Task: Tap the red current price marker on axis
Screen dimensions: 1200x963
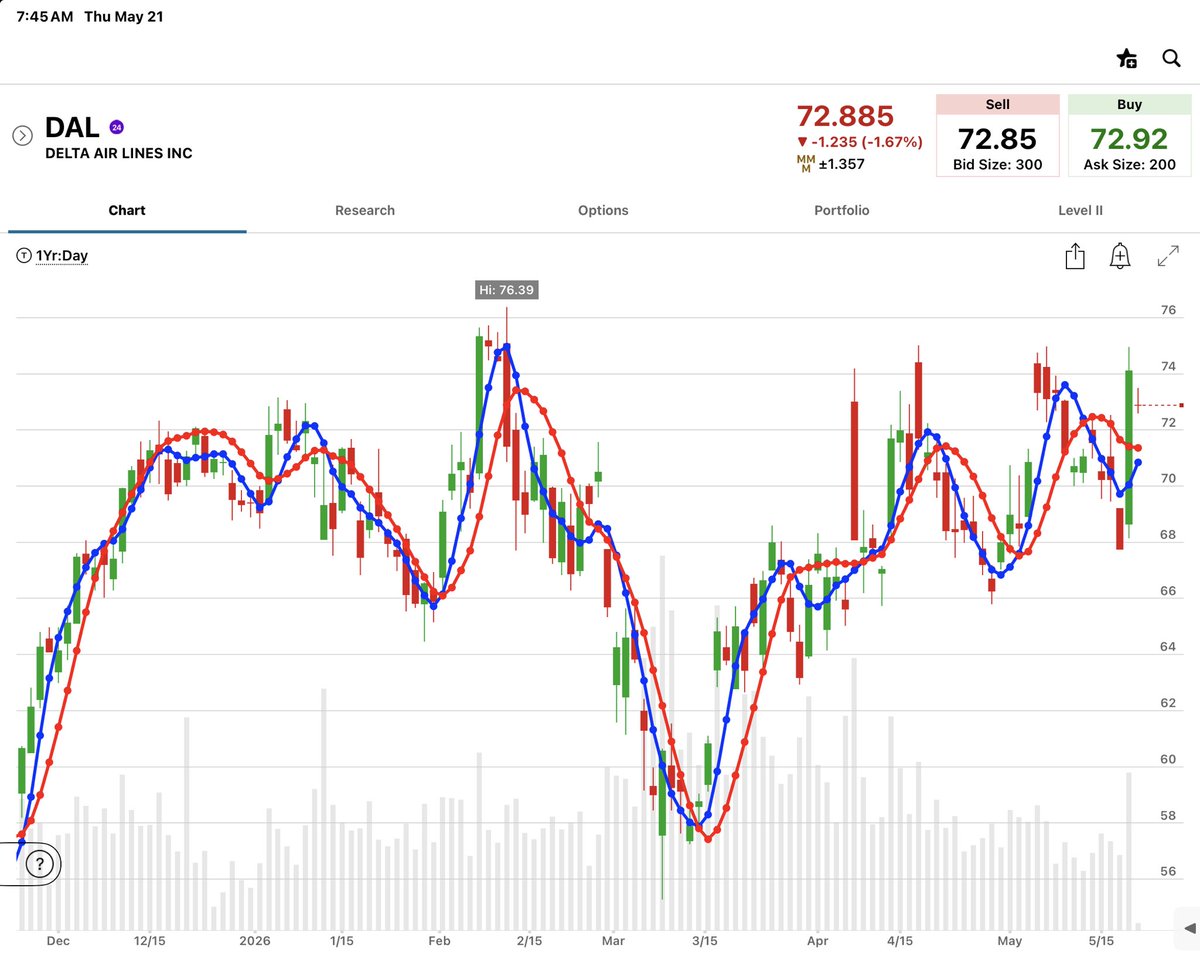Action: (1182, 405)
